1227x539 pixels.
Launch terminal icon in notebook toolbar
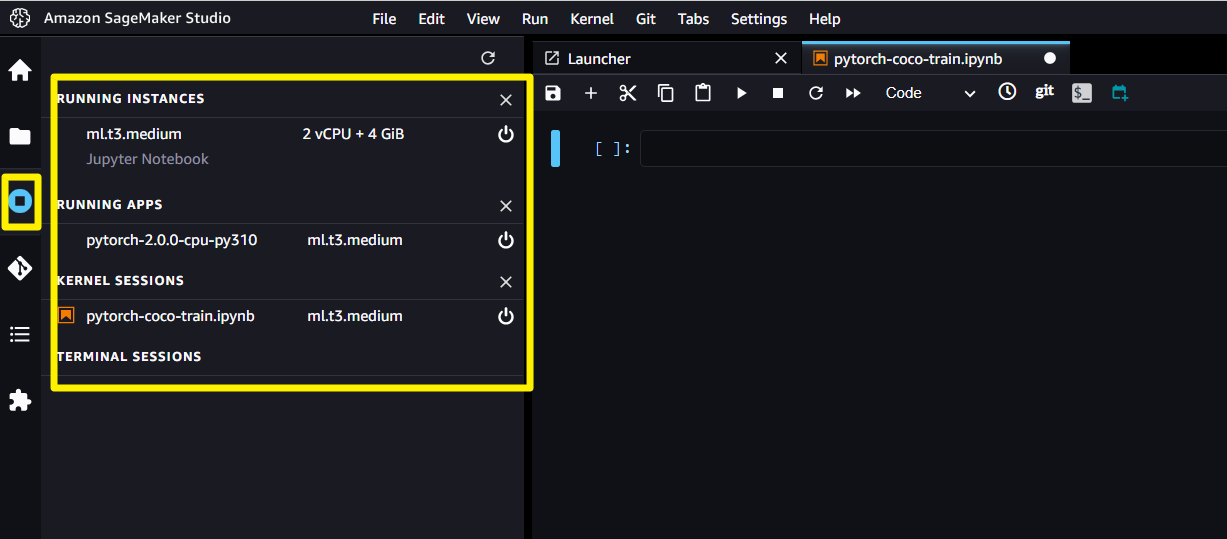(1082, 93)
